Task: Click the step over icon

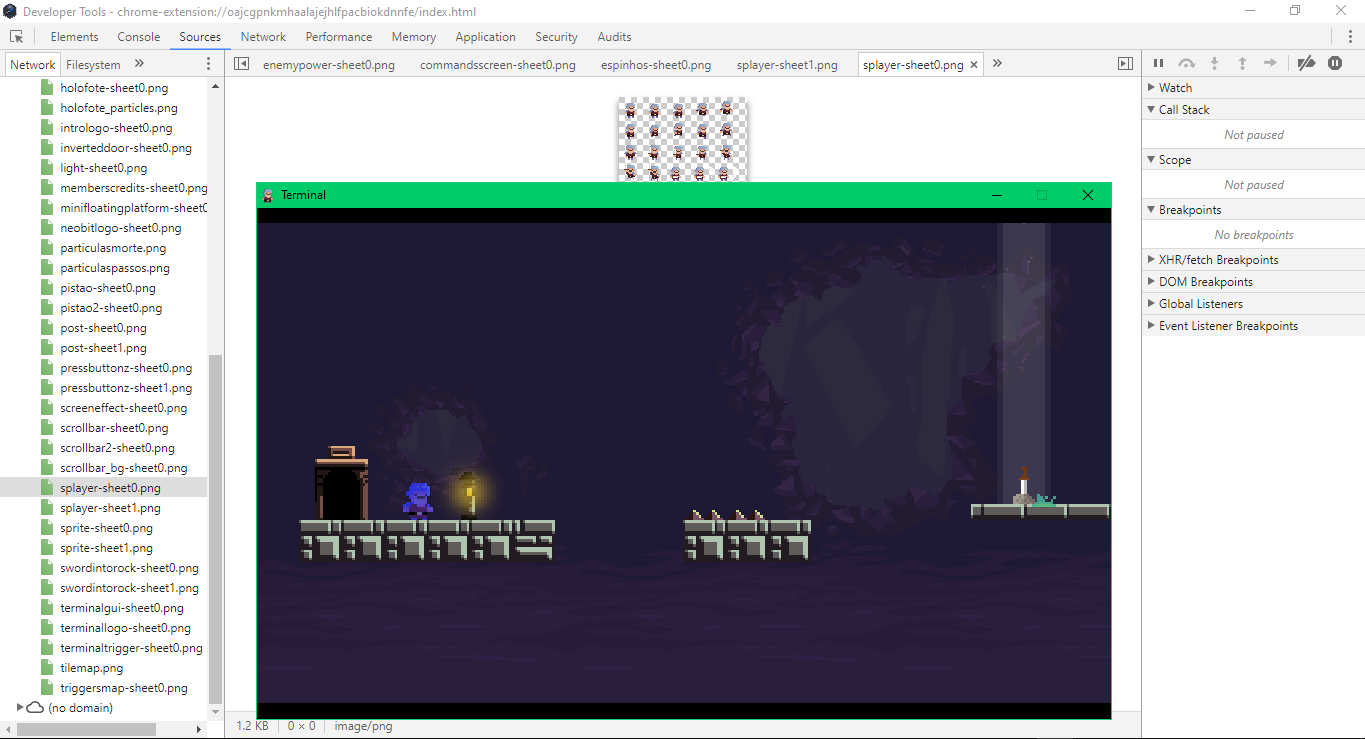Action: [x=1186, y=64]
